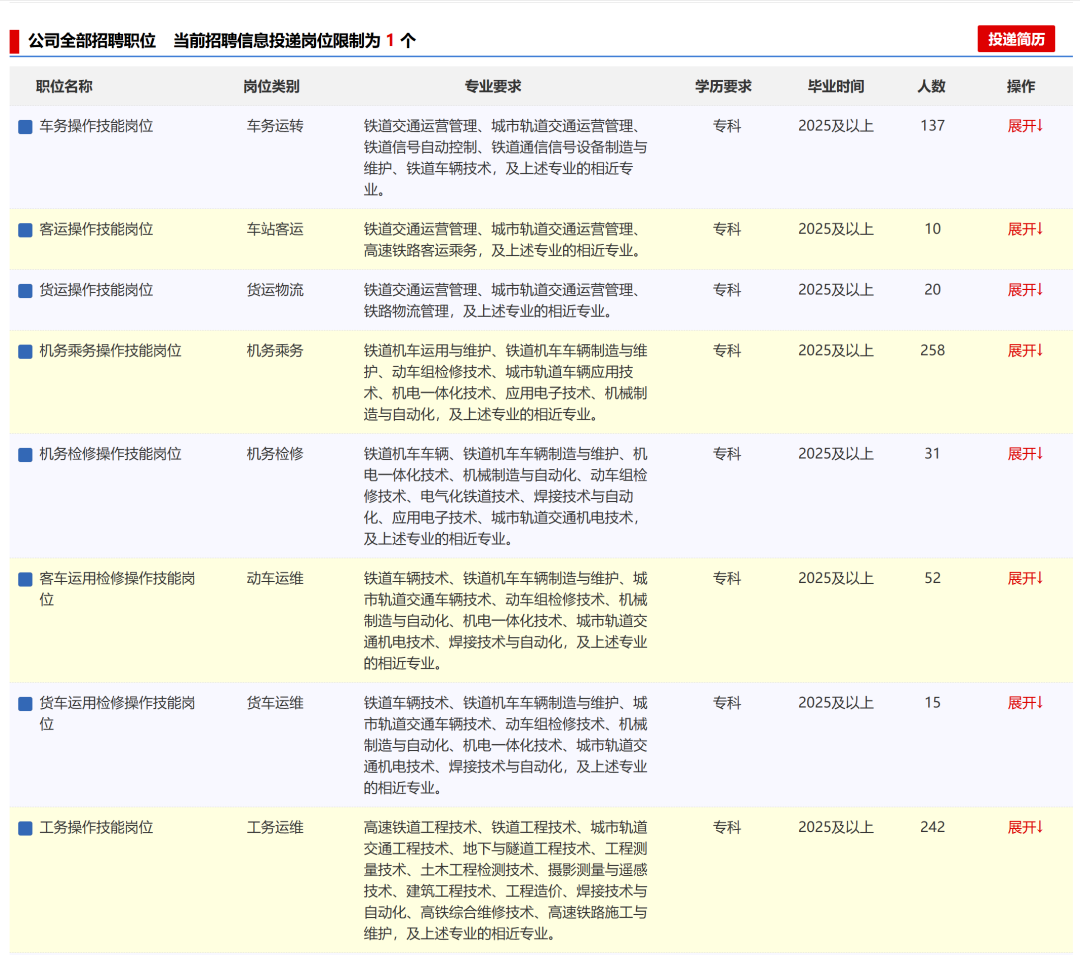Screen dimensions: 1080x955
Task: Click the position name 机务乘务操作技能岗位
Action: pos(110,350)
